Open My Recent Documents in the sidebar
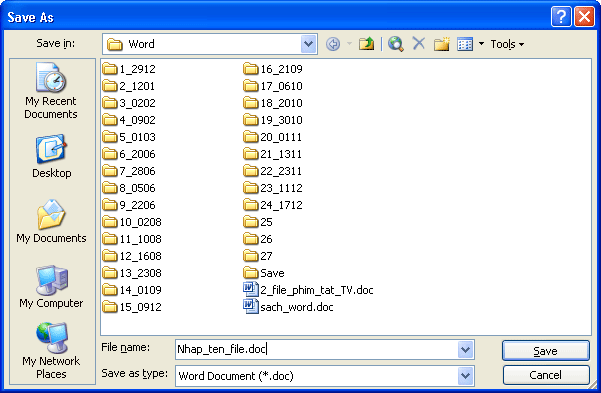The width and height of the screenshot is (601, 393). coord(51,91)
